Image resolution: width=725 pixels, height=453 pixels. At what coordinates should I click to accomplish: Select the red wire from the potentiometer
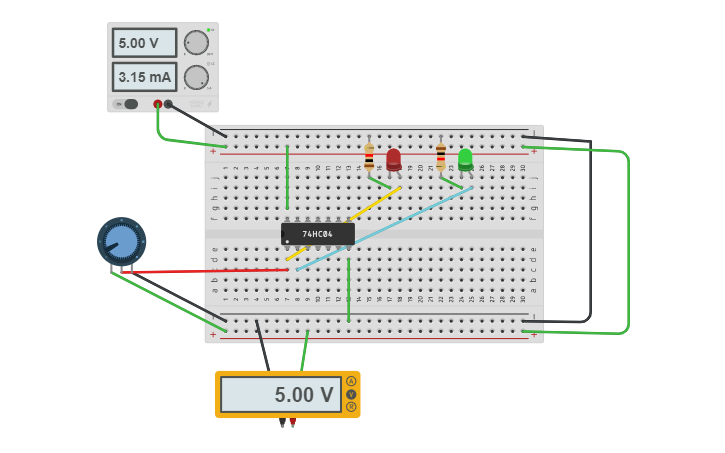click(205, 271)
